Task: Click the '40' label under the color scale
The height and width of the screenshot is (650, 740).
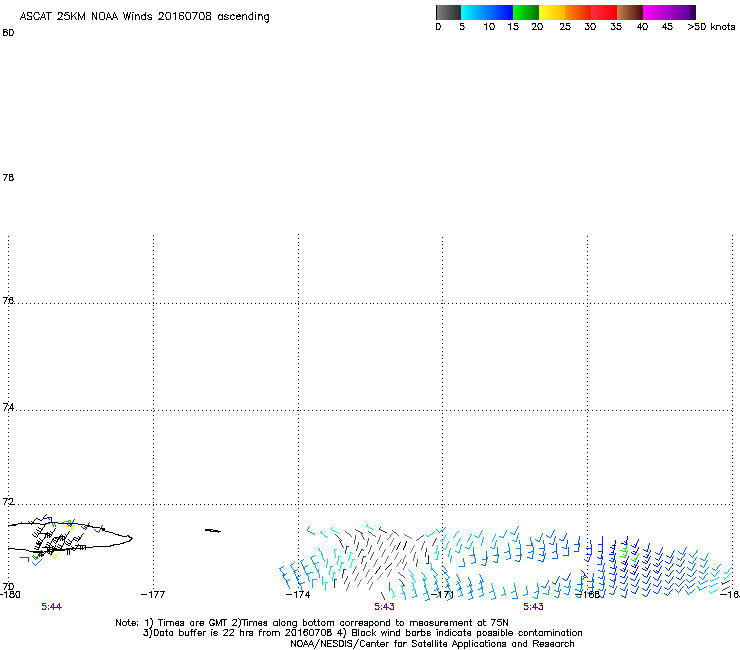Action: point(642,27)
